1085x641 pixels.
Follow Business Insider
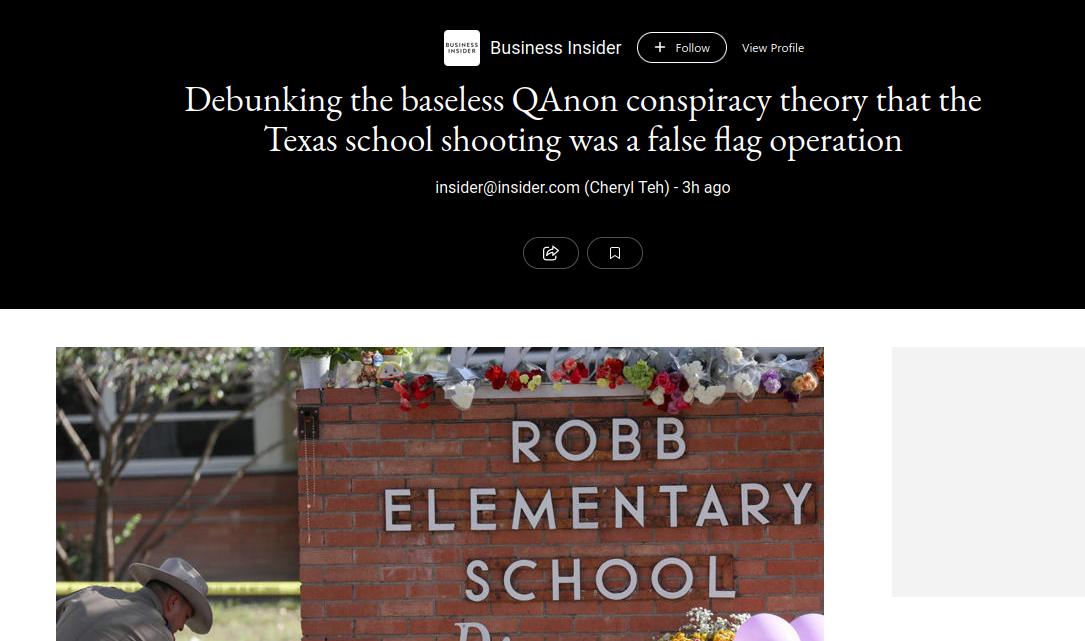[682, 48]
